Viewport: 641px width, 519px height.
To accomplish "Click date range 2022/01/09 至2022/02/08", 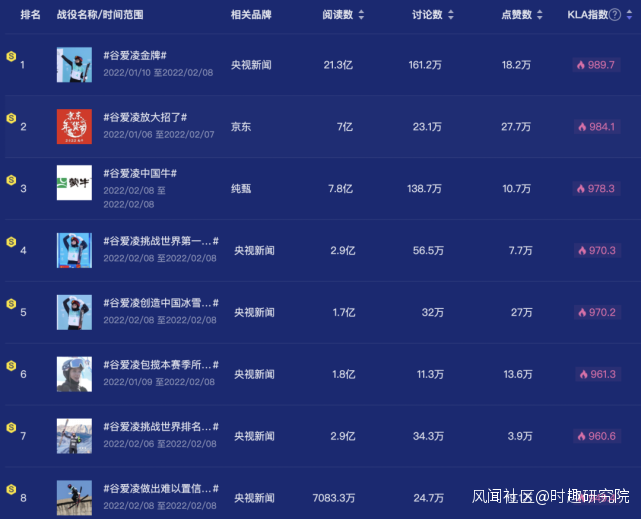I will [x=159, y=382].
